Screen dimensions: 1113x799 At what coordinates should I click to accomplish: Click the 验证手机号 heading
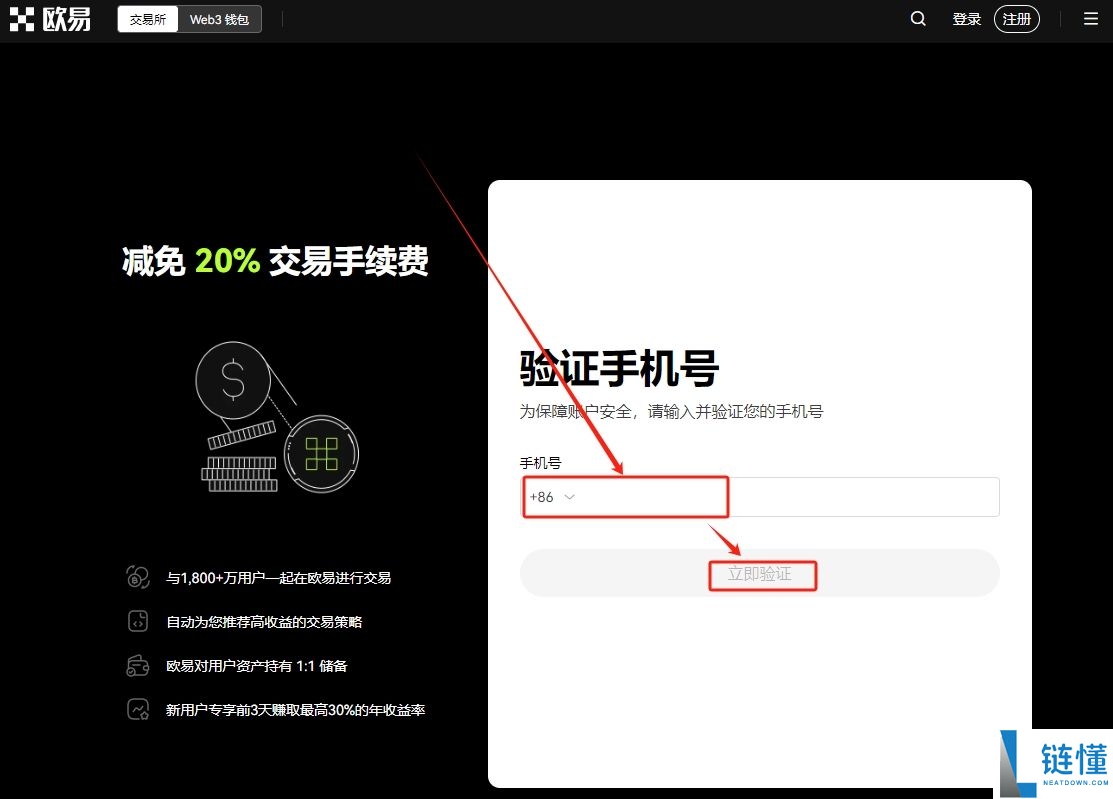pyautogui.click(x=617, y=369)
